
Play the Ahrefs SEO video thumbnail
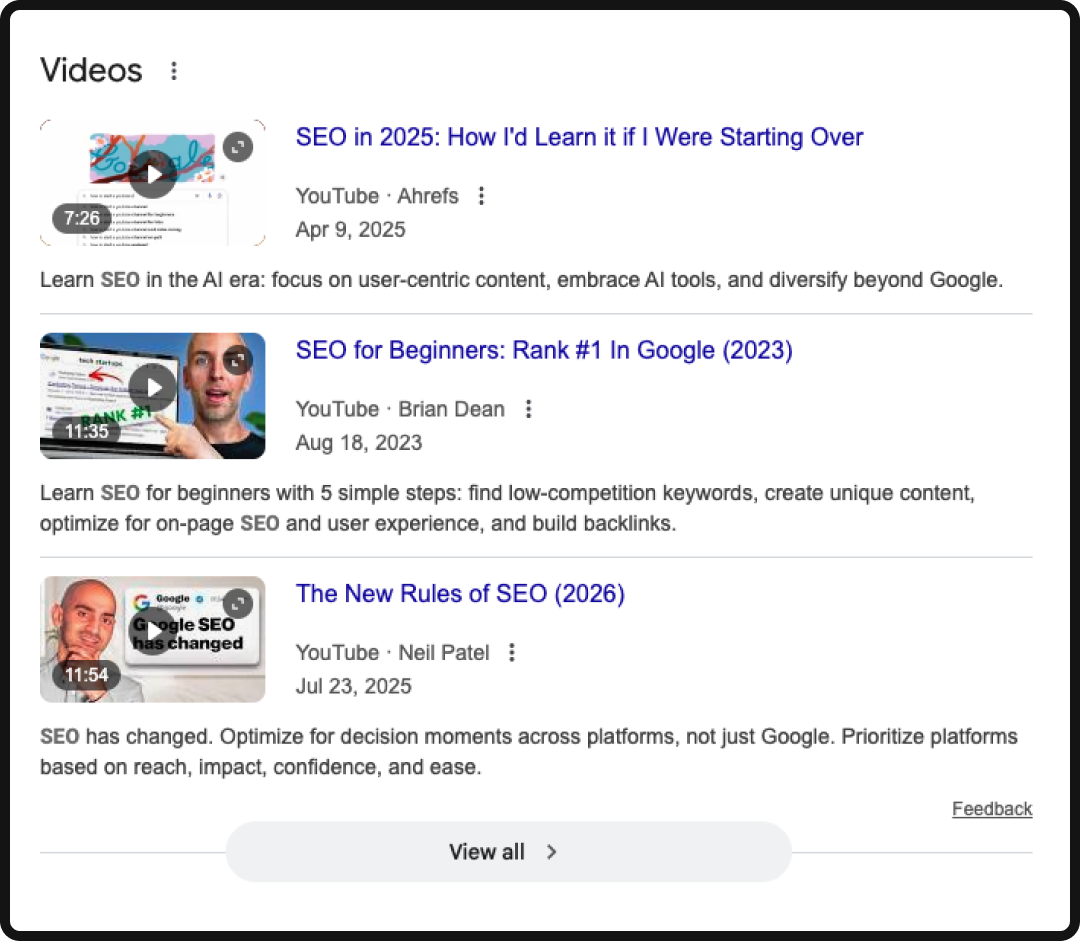click(152, 173)
